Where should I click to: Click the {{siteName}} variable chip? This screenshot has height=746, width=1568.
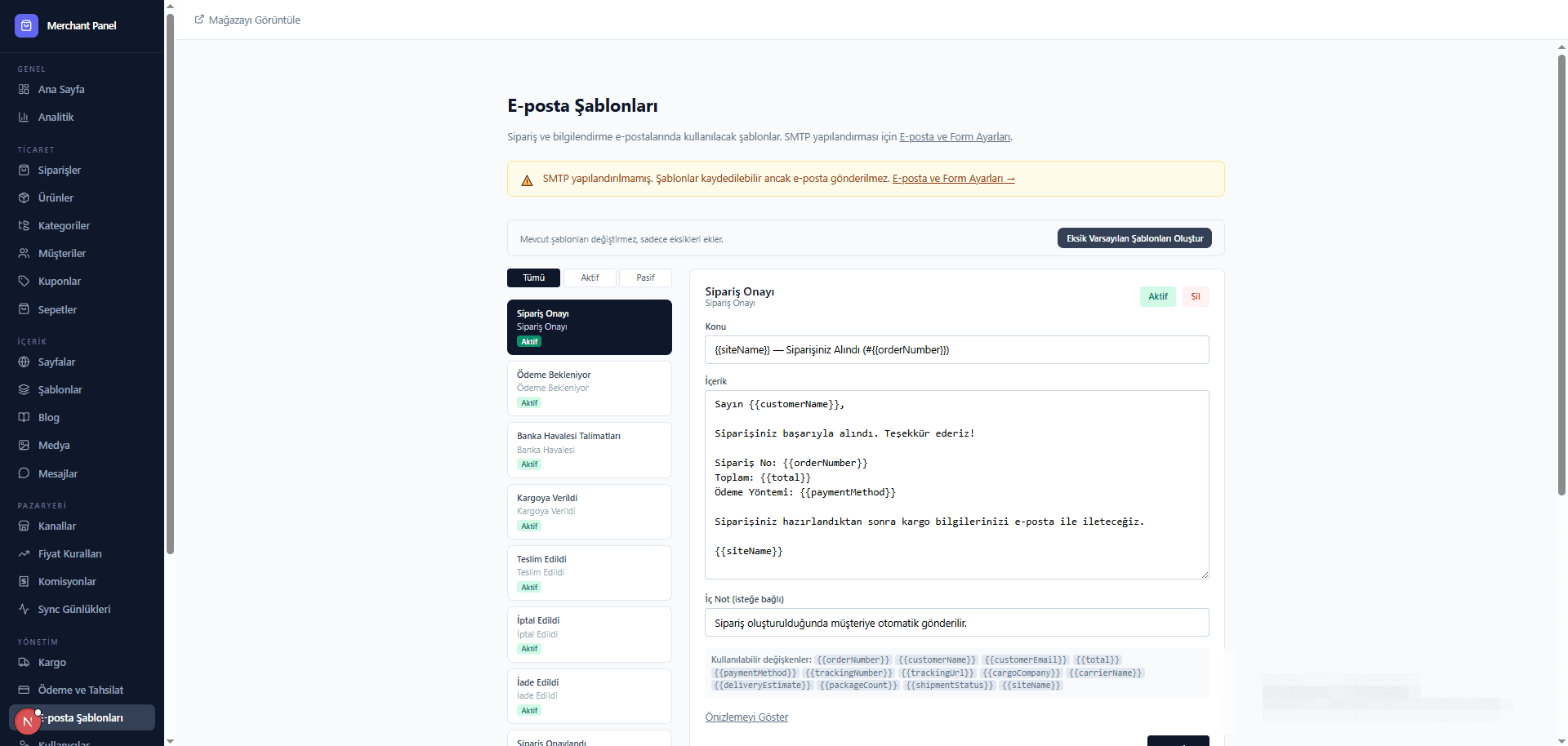[x=1031, y=686]
